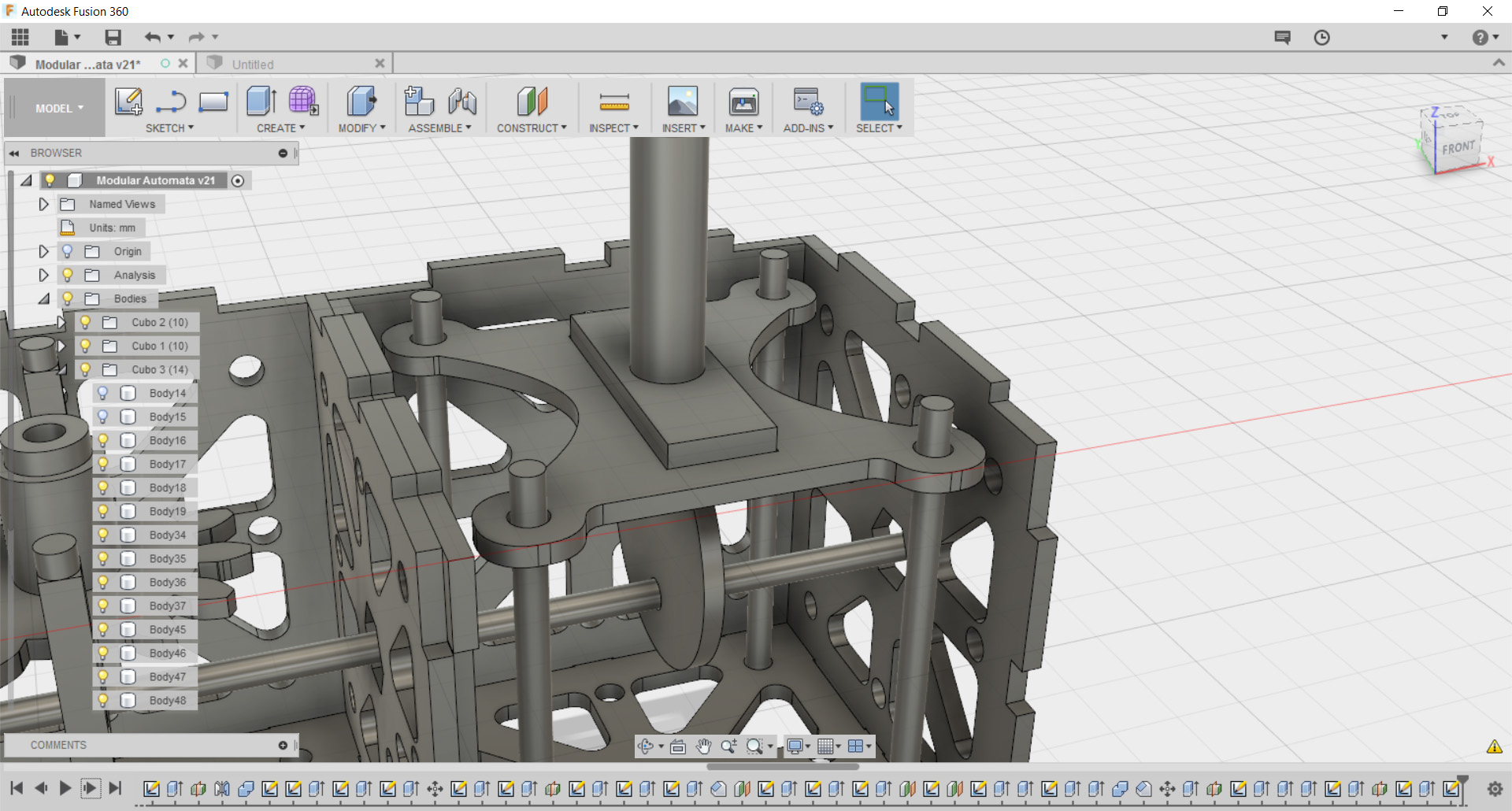
Task: Select the New Component tool
Action: 419,102
